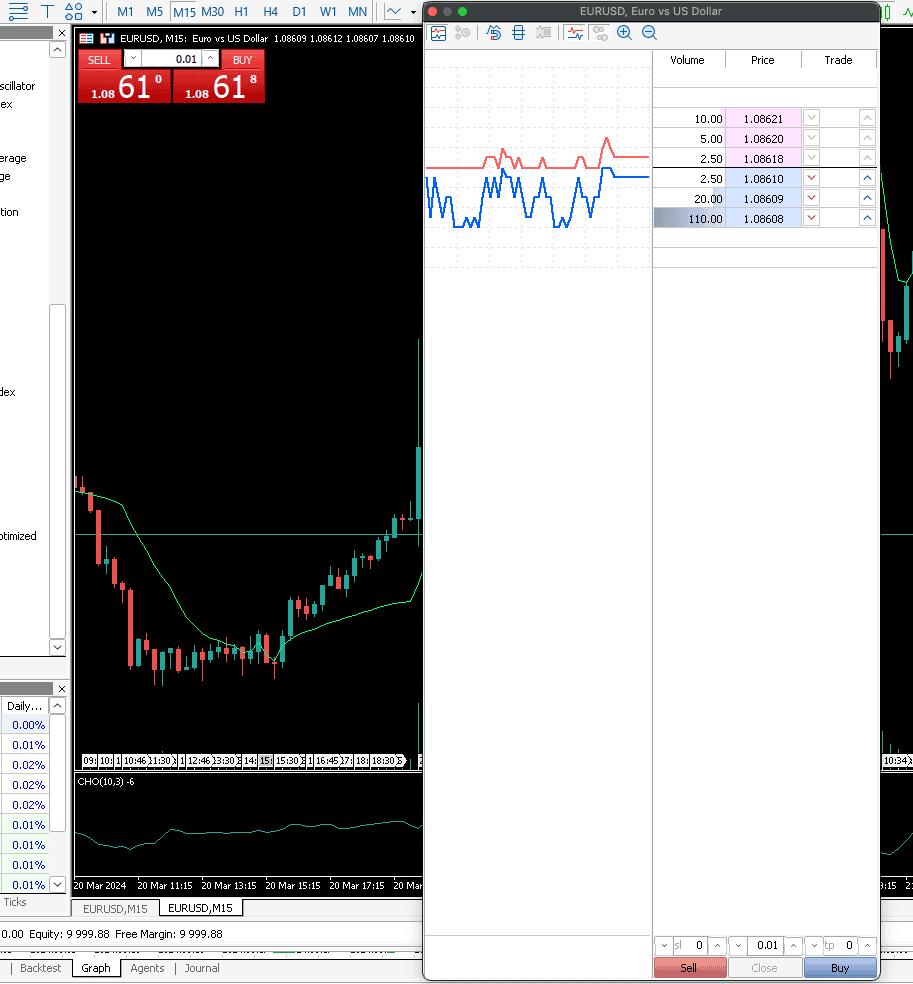913x984 pixels.
Task: Click the spread bid/ask lines icon
Action: click(x=575, y=33)
